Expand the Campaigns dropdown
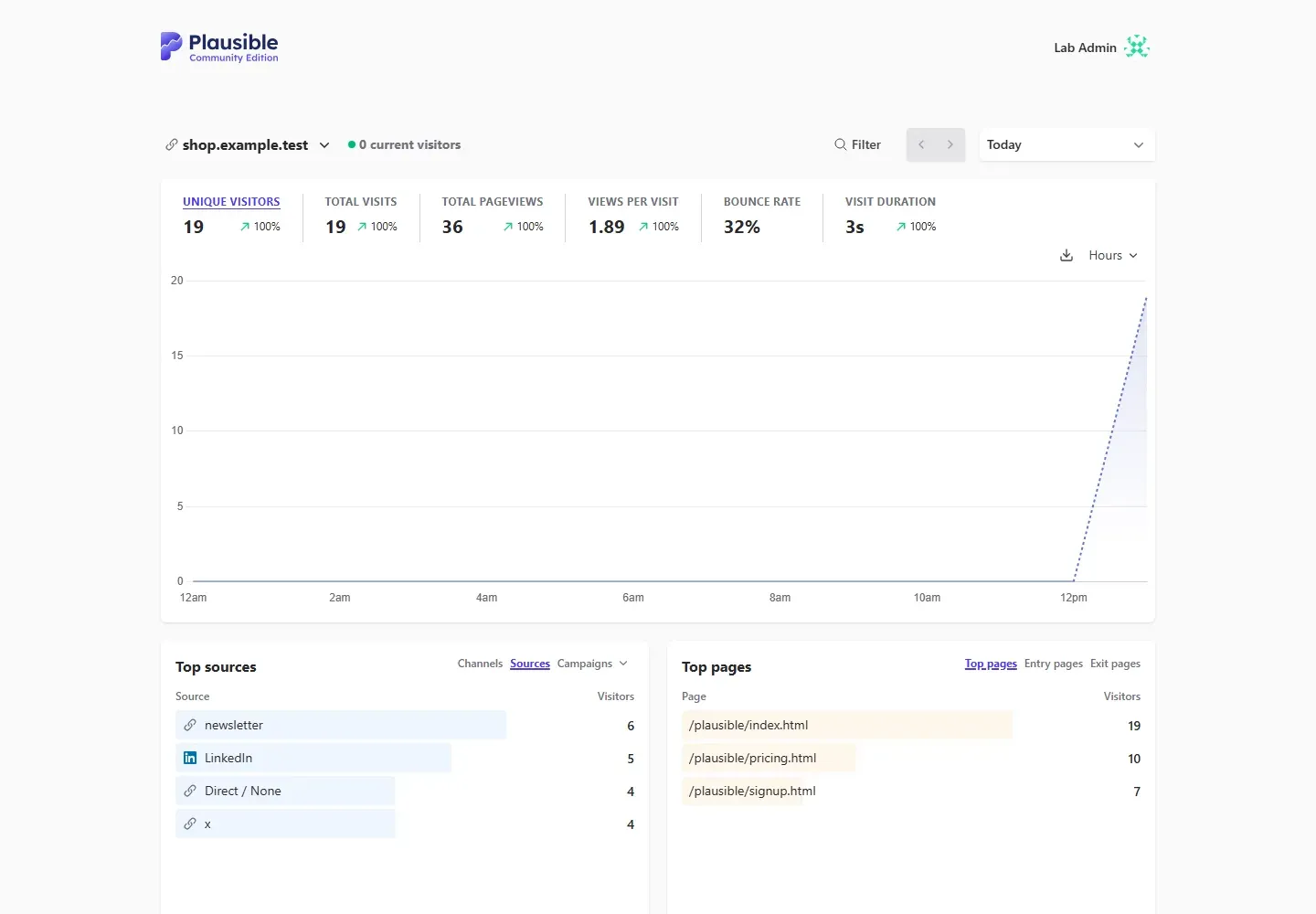1316x914 pixels. [x=592, y=664]
